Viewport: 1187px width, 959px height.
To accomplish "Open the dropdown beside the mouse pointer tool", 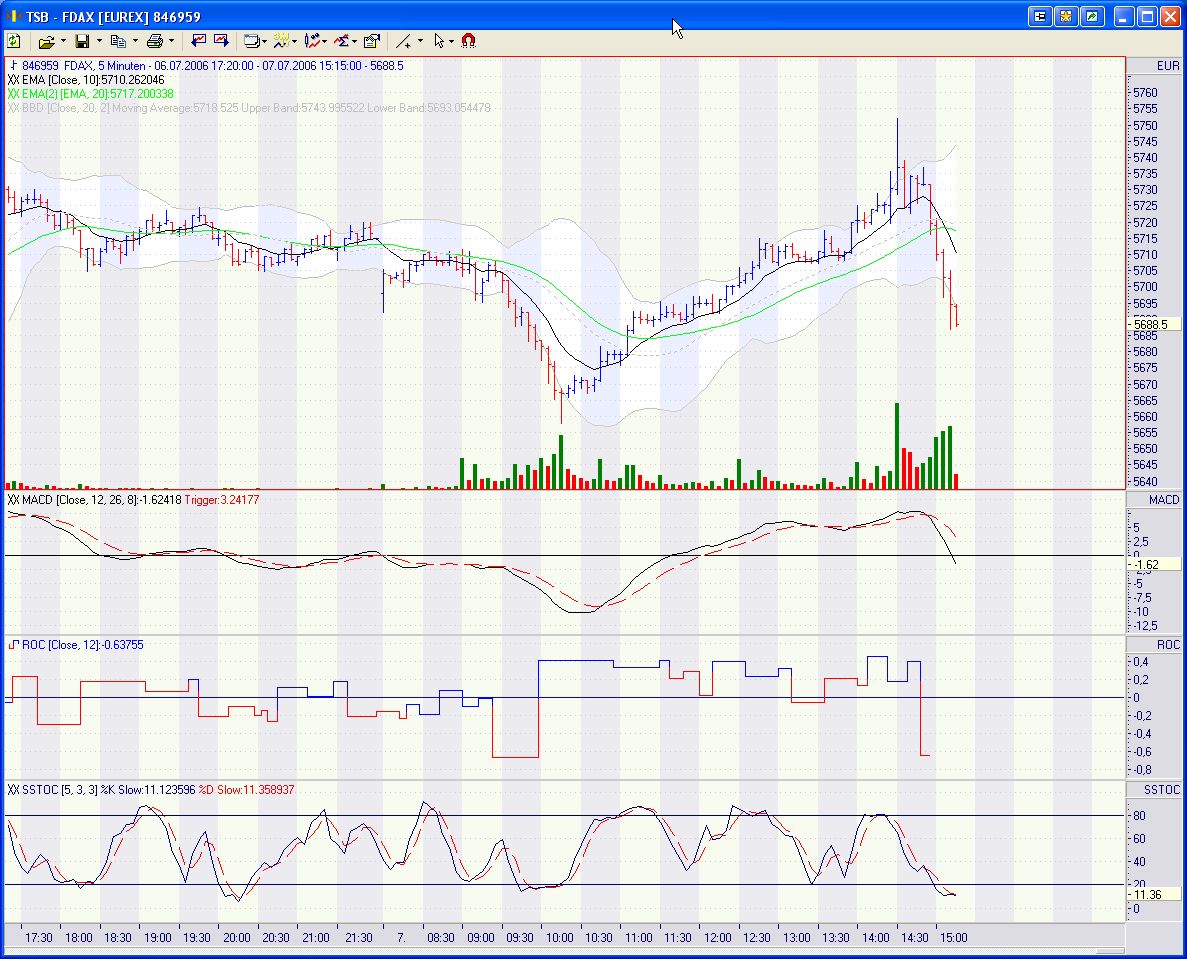I will click(452, 41).
